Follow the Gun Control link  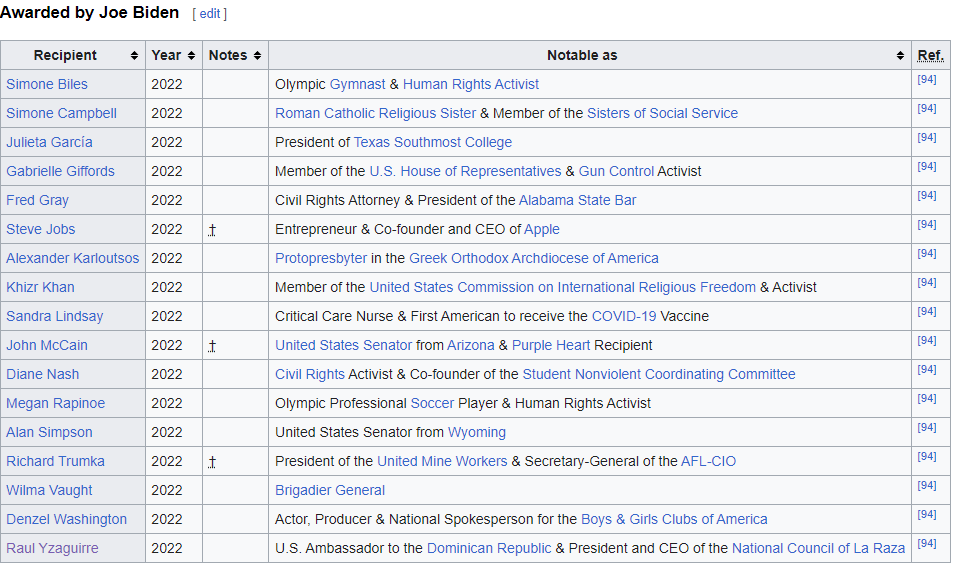pyautogui.click(x=616, y=171)
